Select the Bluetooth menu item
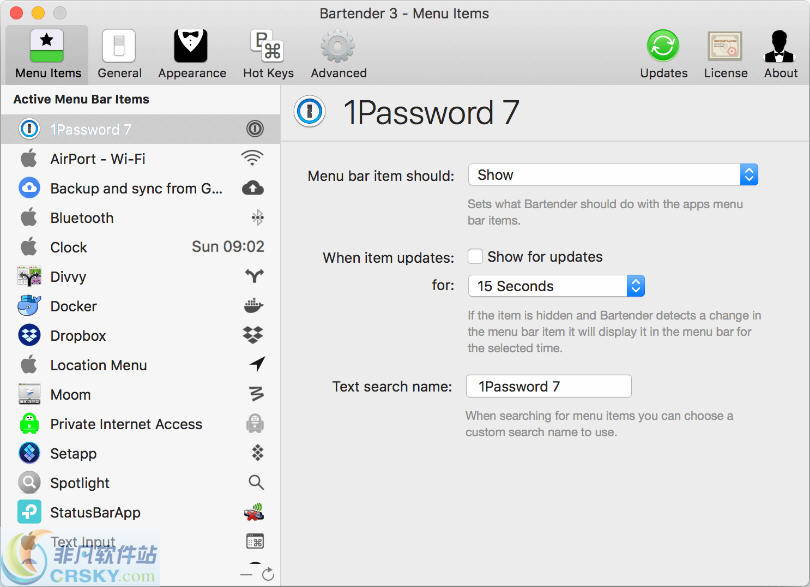 (x=141, y=218)
